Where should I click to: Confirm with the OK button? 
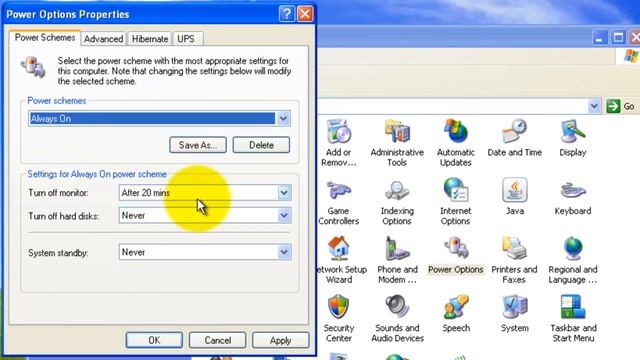154,340
